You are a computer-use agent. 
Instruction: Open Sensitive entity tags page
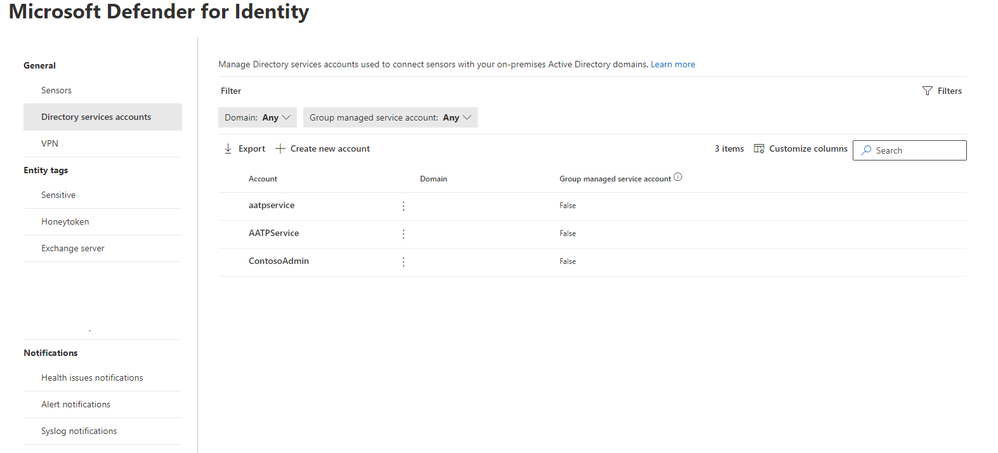(x=59, y=195)
